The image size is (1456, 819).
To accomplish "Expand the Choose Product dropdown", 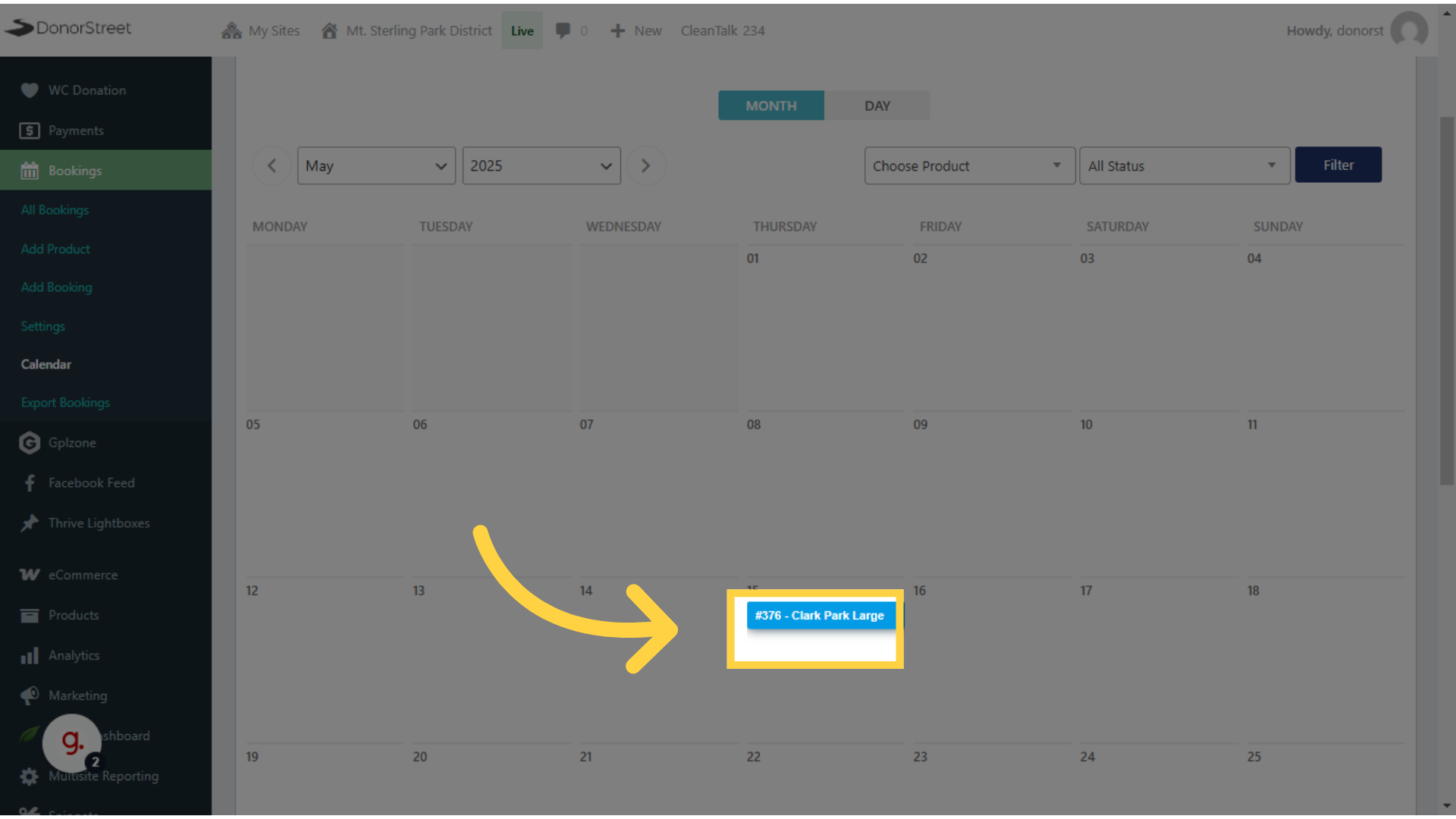I will (970, 165).
